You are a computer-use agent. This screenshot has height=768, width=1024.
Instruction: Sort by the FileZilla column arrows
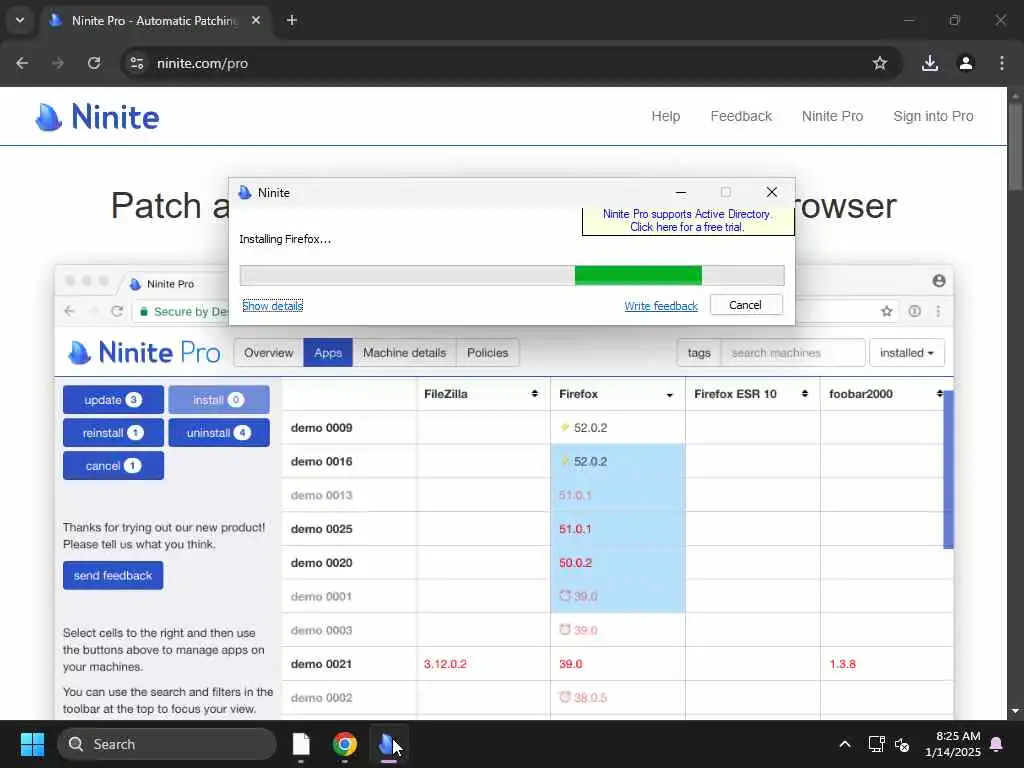point(534,394)
